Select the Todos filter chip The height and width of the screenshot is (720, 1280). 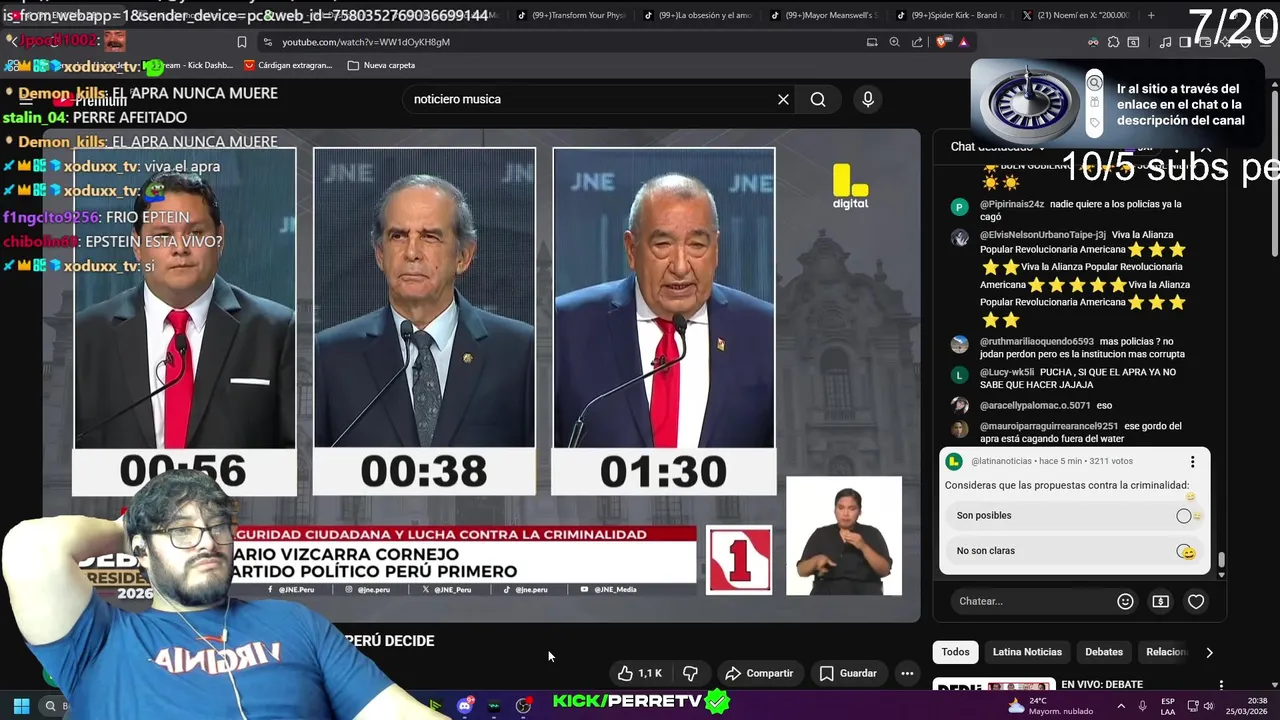coord(955,652)
